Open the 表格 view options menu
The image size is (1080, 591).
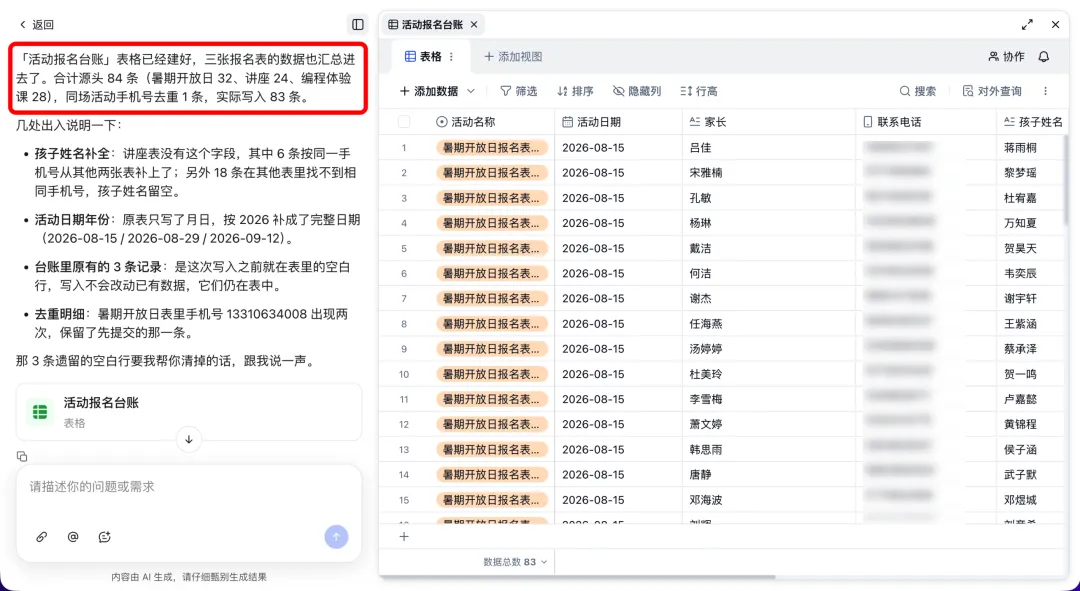tap(451, 56)
